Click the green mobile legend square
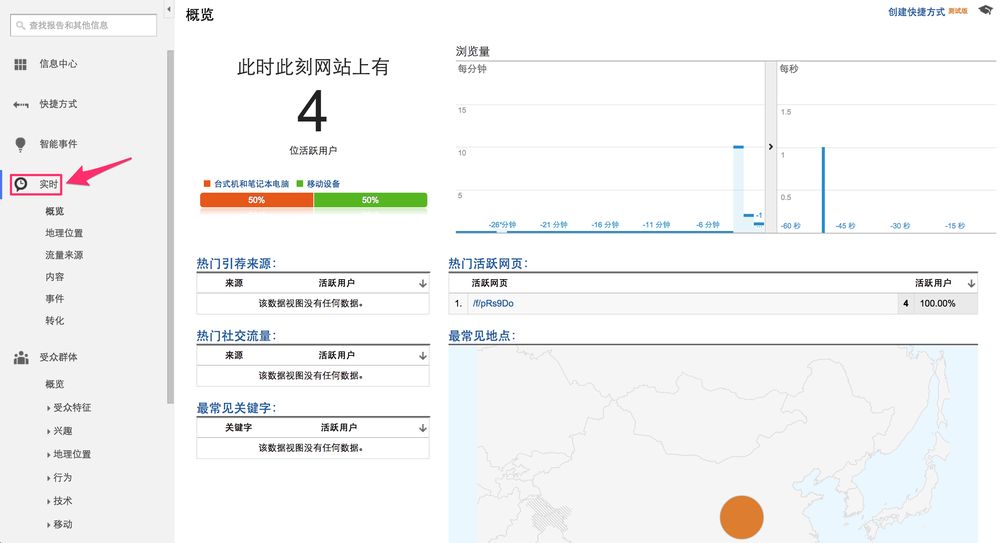Image resolution: width=1000 pixels, height=543 pixels. click(x=300, y=184)
